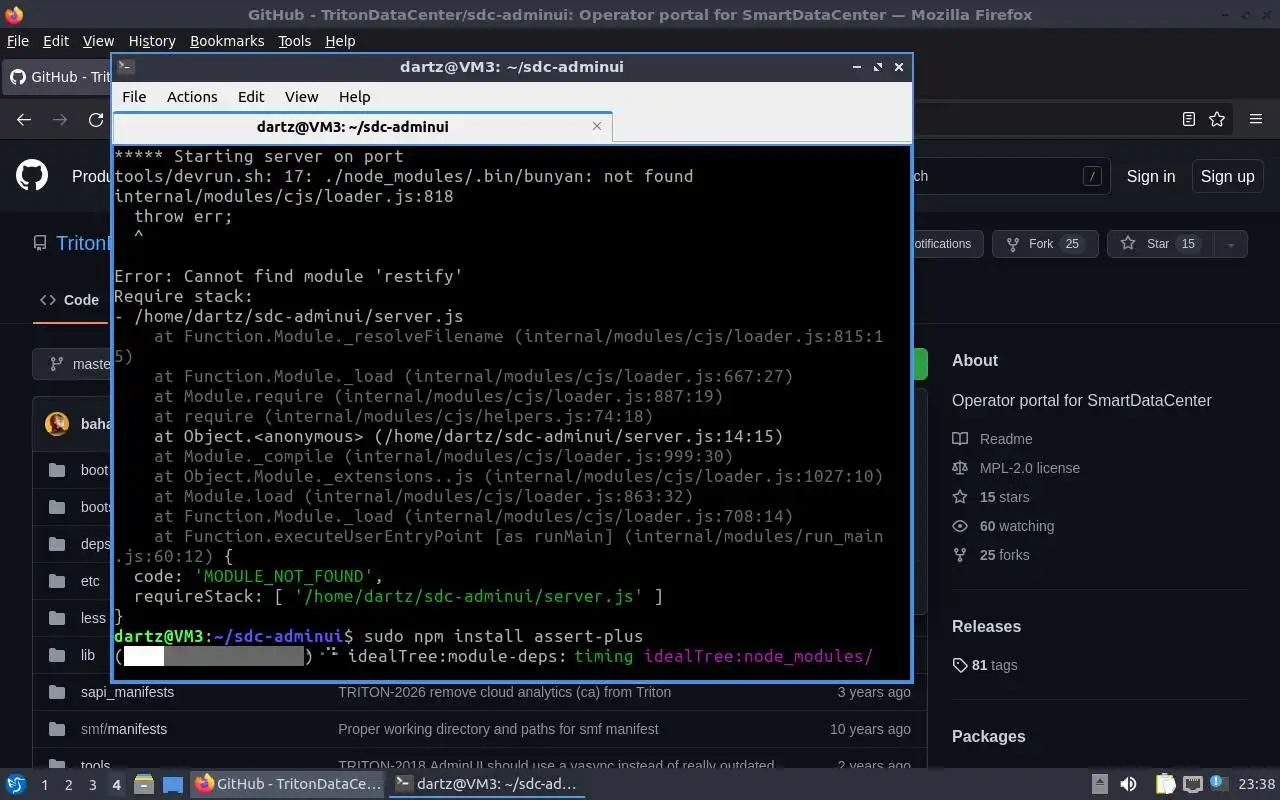Viewport: 1280px width, 800px height.
Task: Open the terminal window menu icon in titlebar
Action: 126,67
